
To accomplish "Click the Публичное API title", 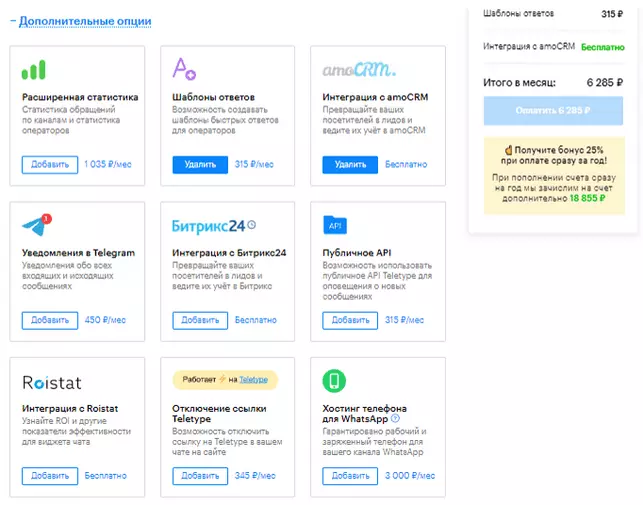I will tap(357, 253).
